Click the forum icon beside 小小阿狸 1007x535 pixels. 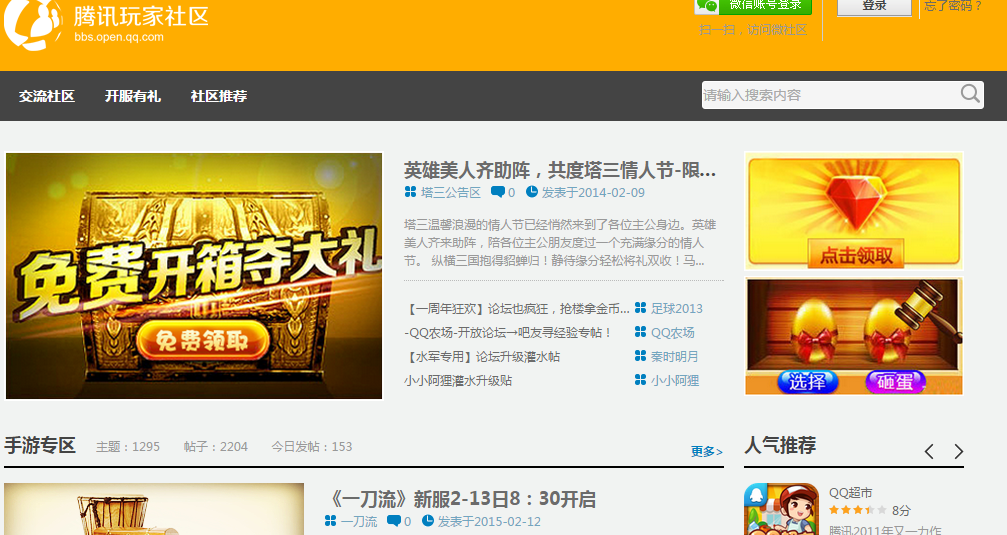[640, 380]
